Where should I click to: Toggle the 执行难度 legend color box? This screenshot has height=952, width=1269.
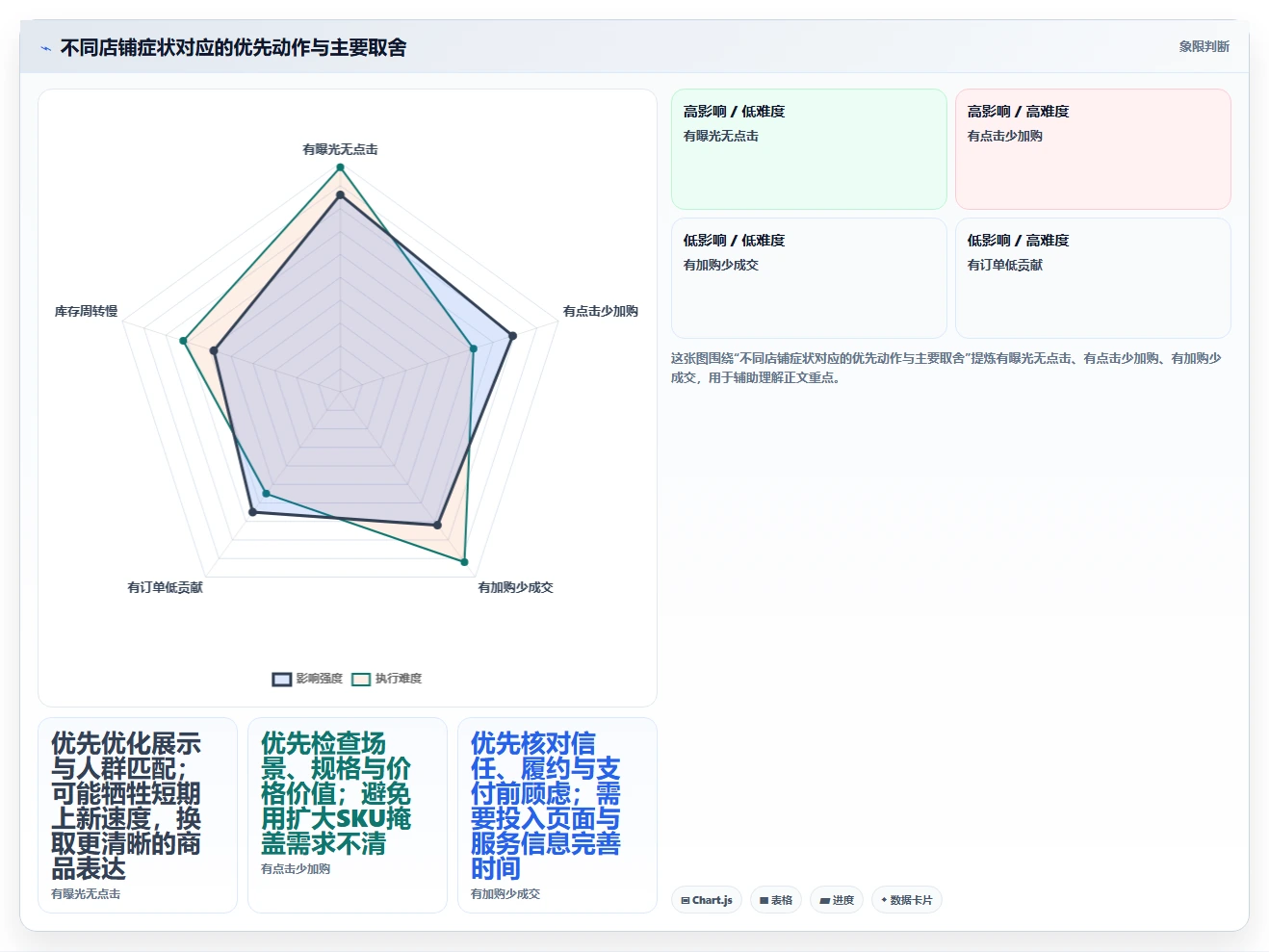point(361,680)
